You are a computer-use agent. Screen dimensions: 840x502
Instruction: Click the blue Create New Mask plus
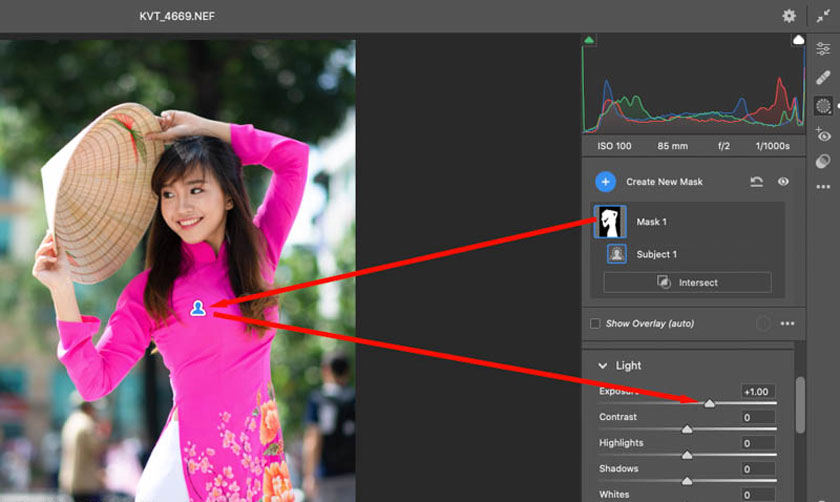click(605, 181)
